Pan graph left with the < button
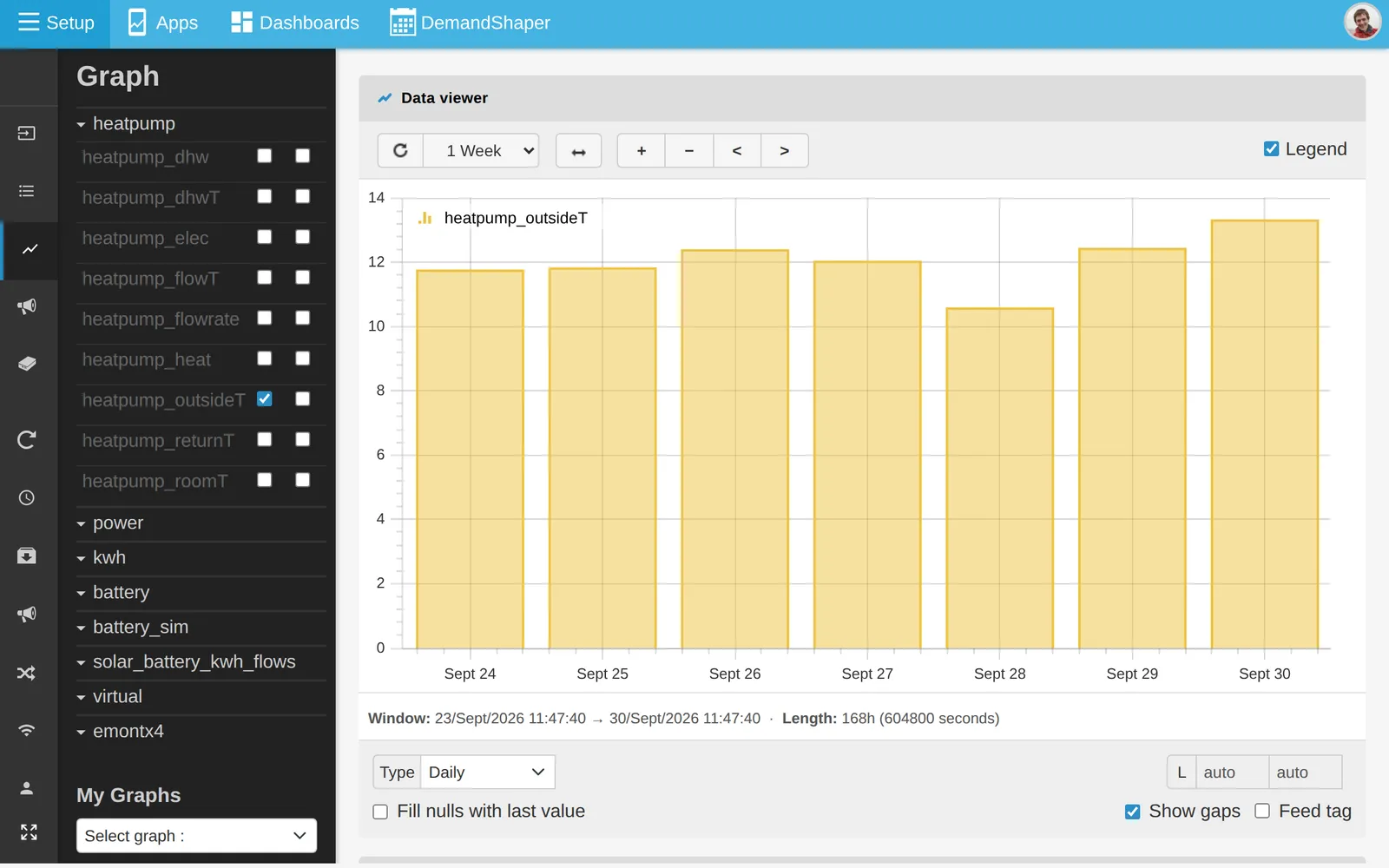 (737, 150)
